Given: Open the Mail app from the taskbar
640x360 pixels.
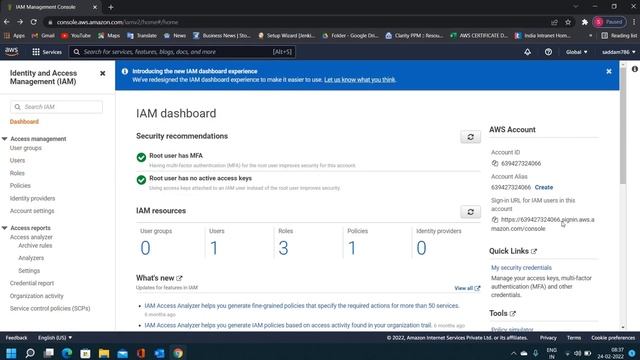Looking at the screenshot, I should 122,353.
